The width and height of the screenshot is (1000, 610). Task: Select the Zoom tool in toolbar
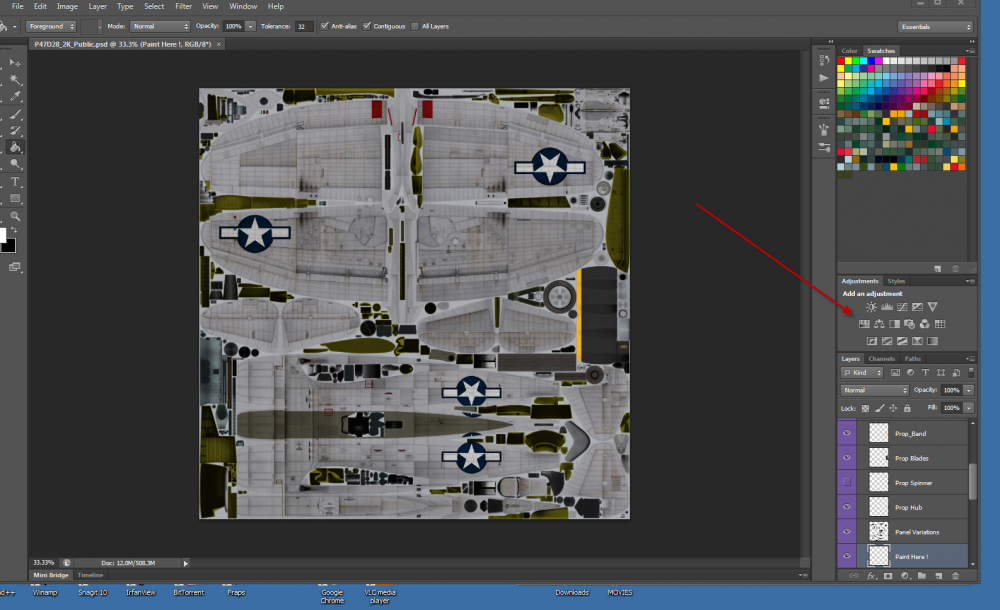point(16,215)
